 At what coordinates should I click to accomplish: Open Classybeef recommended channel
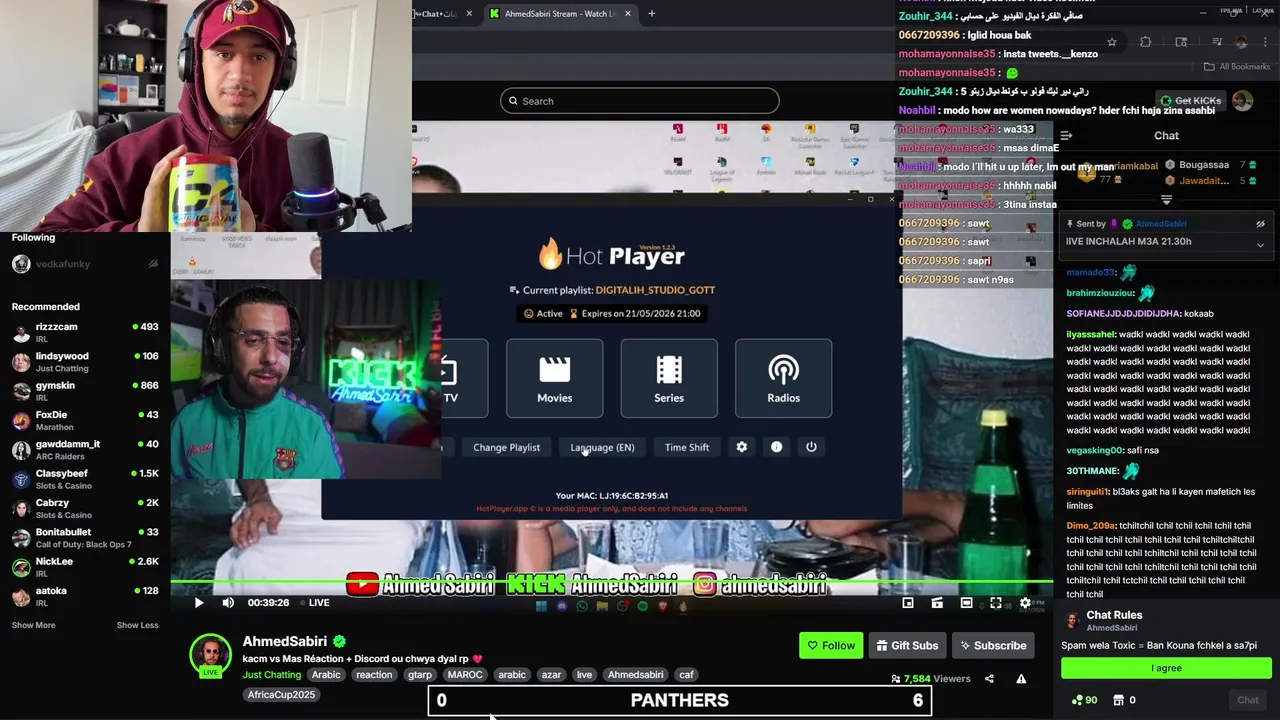point(85,479)
